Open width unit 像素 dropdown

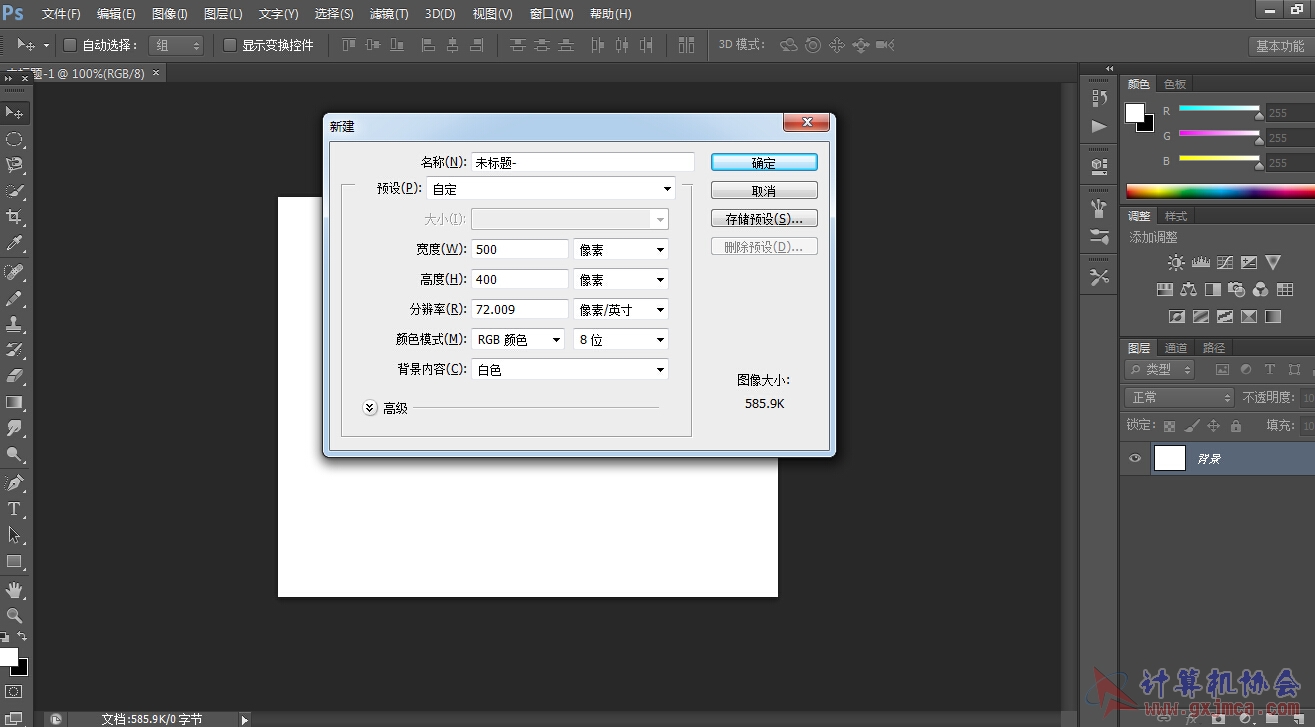[621, 250]
